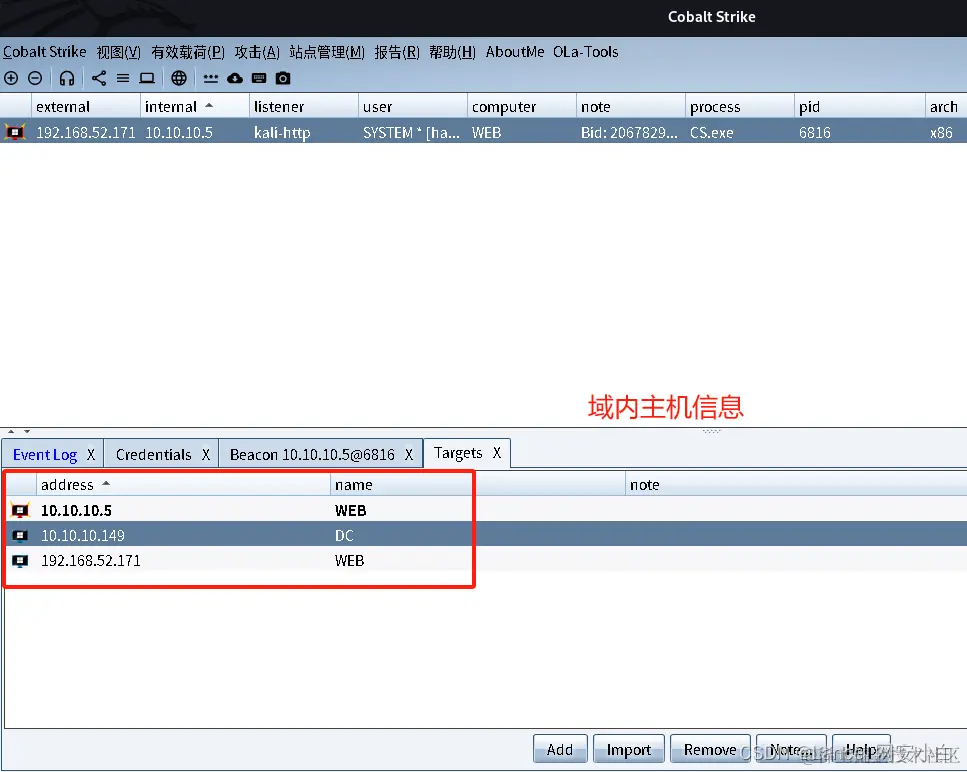Open keystrokes keyboard icon

(x=259, y=78)
